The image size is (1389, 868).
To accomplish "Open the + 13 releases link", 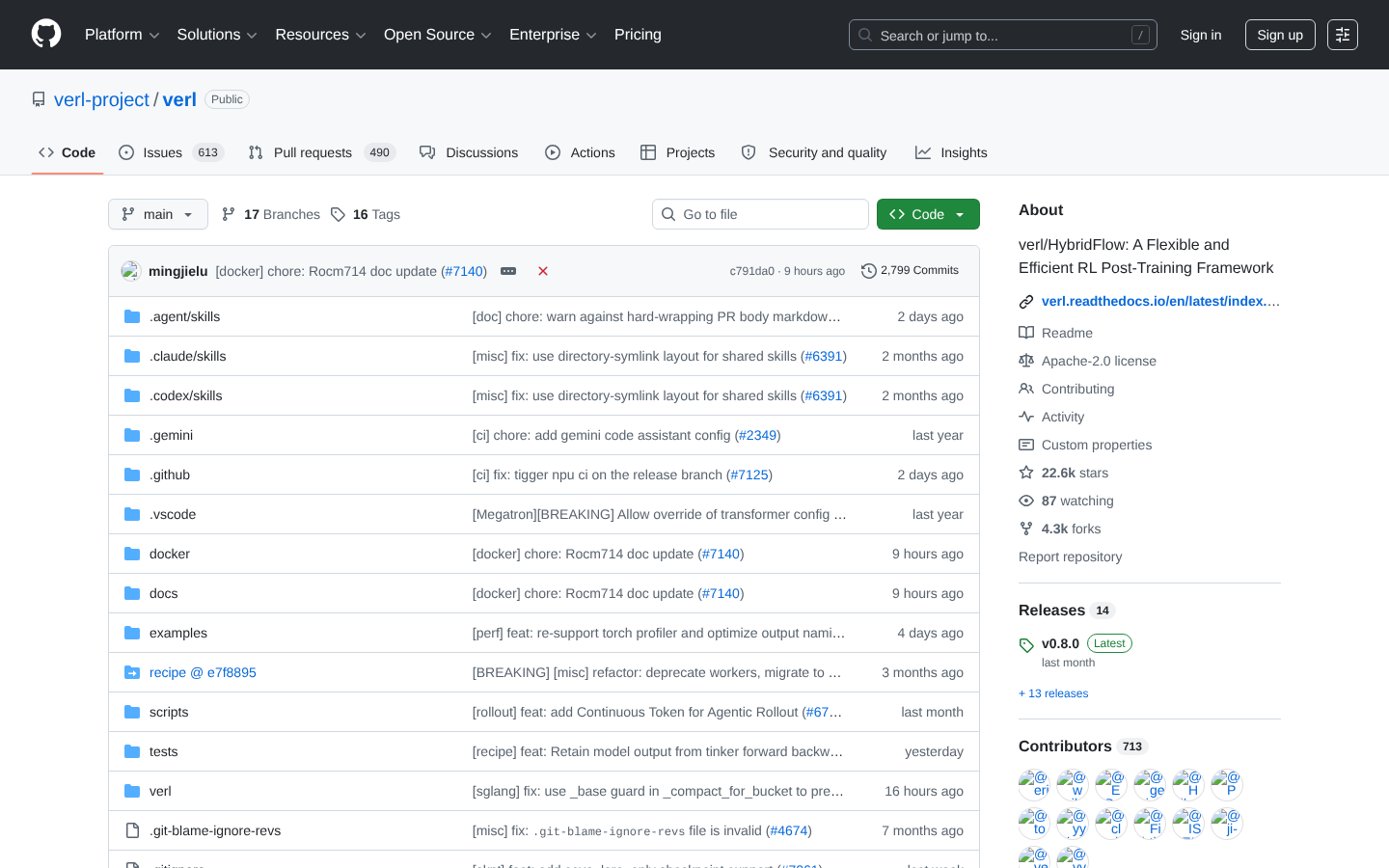I will pyautogui.click(x=1053, y=693).
